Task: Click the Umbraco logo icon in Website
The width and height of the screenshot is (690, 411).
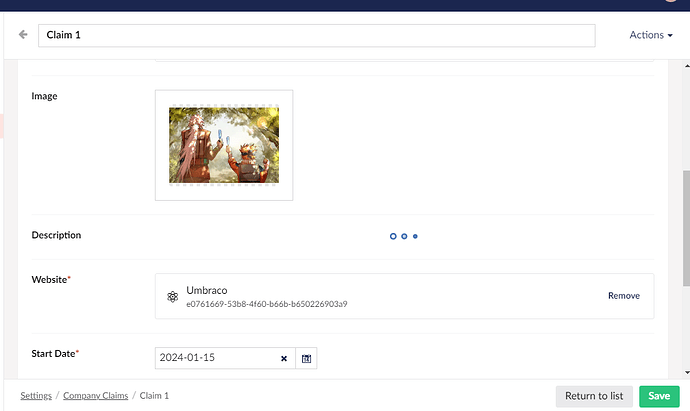Action: 173,297
